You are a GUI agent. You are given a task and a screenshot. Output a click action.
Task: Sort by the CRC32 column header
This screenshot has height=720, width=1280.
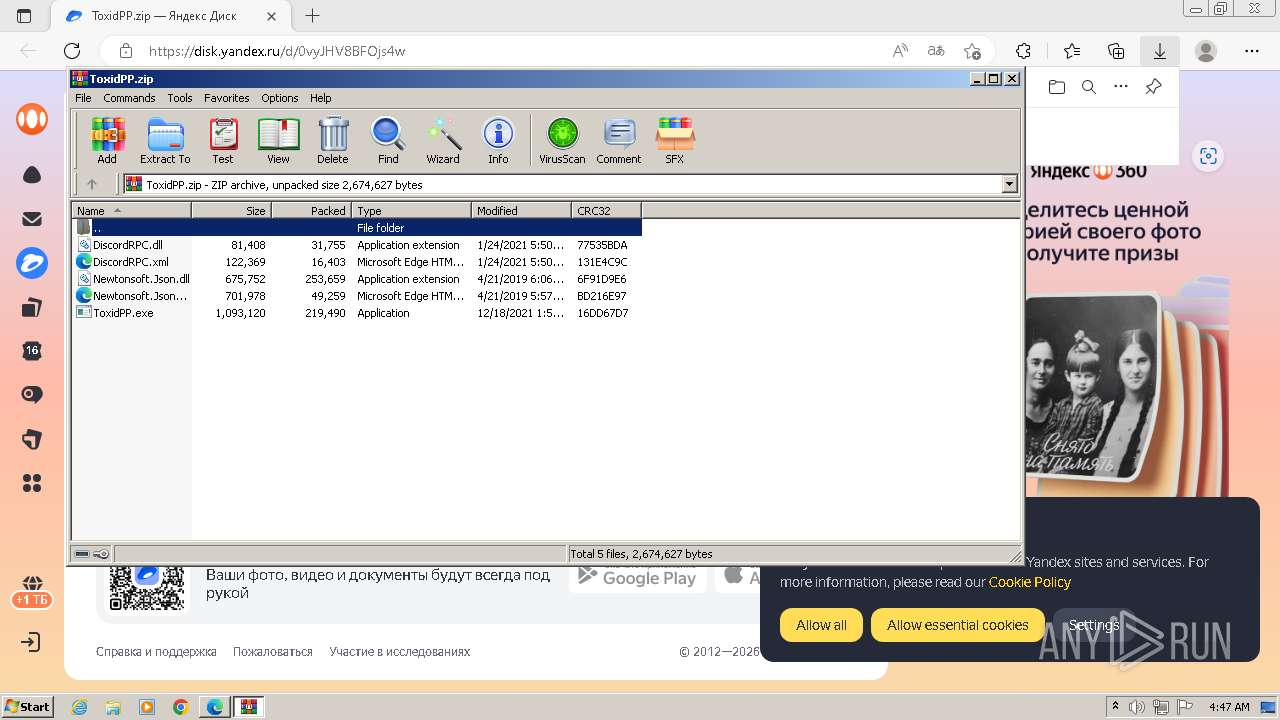tap(607, 210)
